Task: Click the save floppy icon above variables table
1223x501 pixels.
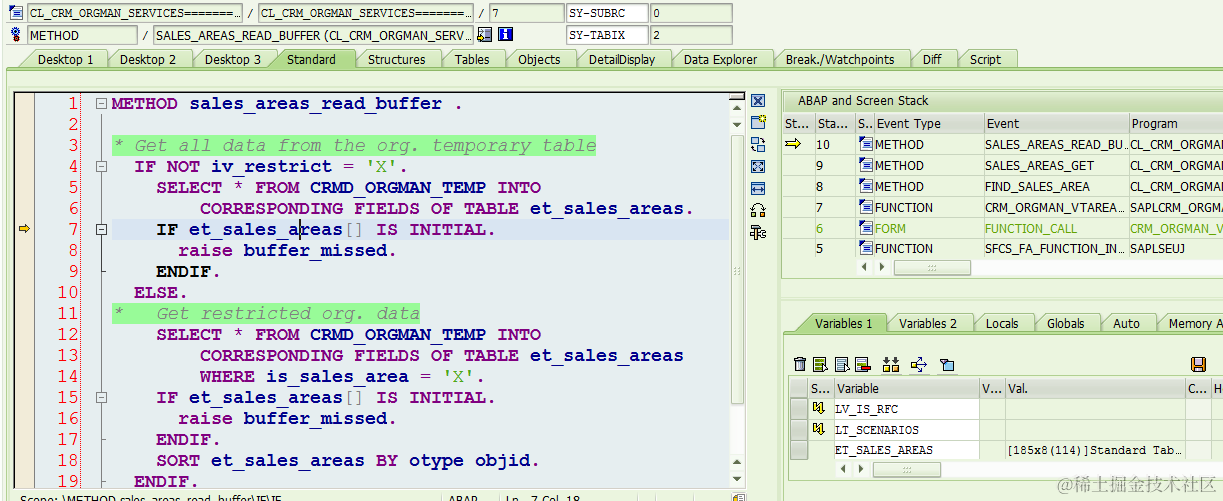Action: 1199,365
